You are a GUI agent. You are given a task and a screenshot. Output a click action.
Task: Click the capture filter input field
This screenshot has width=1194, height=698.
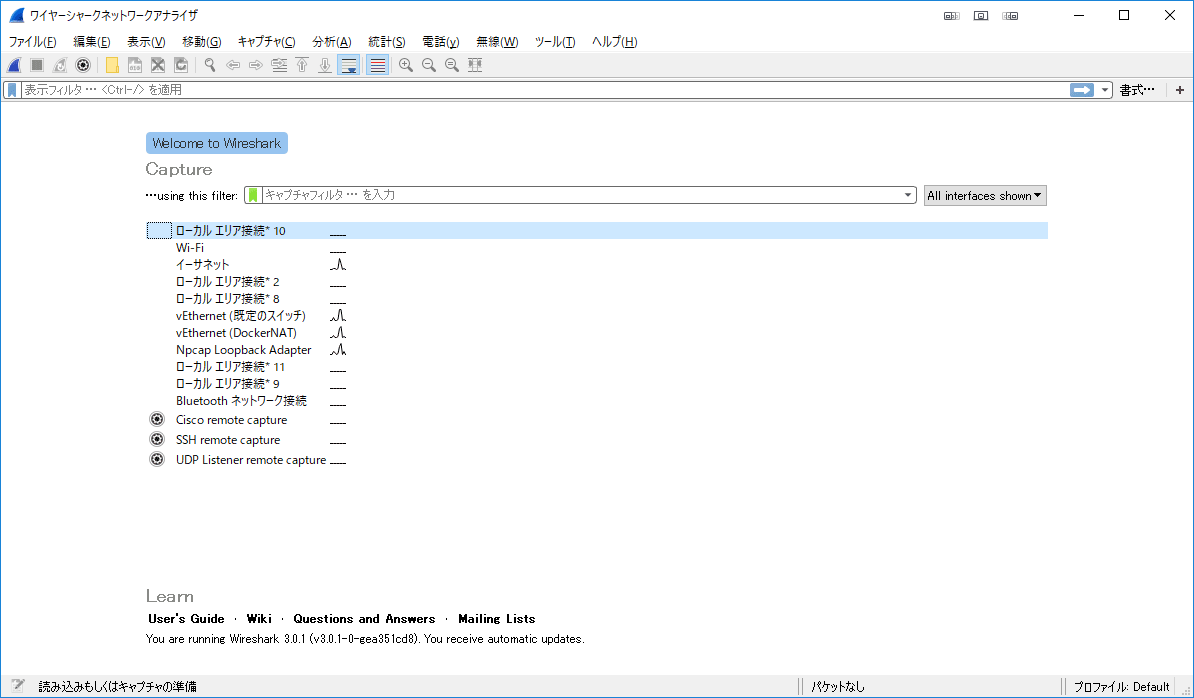coord(582,195)
